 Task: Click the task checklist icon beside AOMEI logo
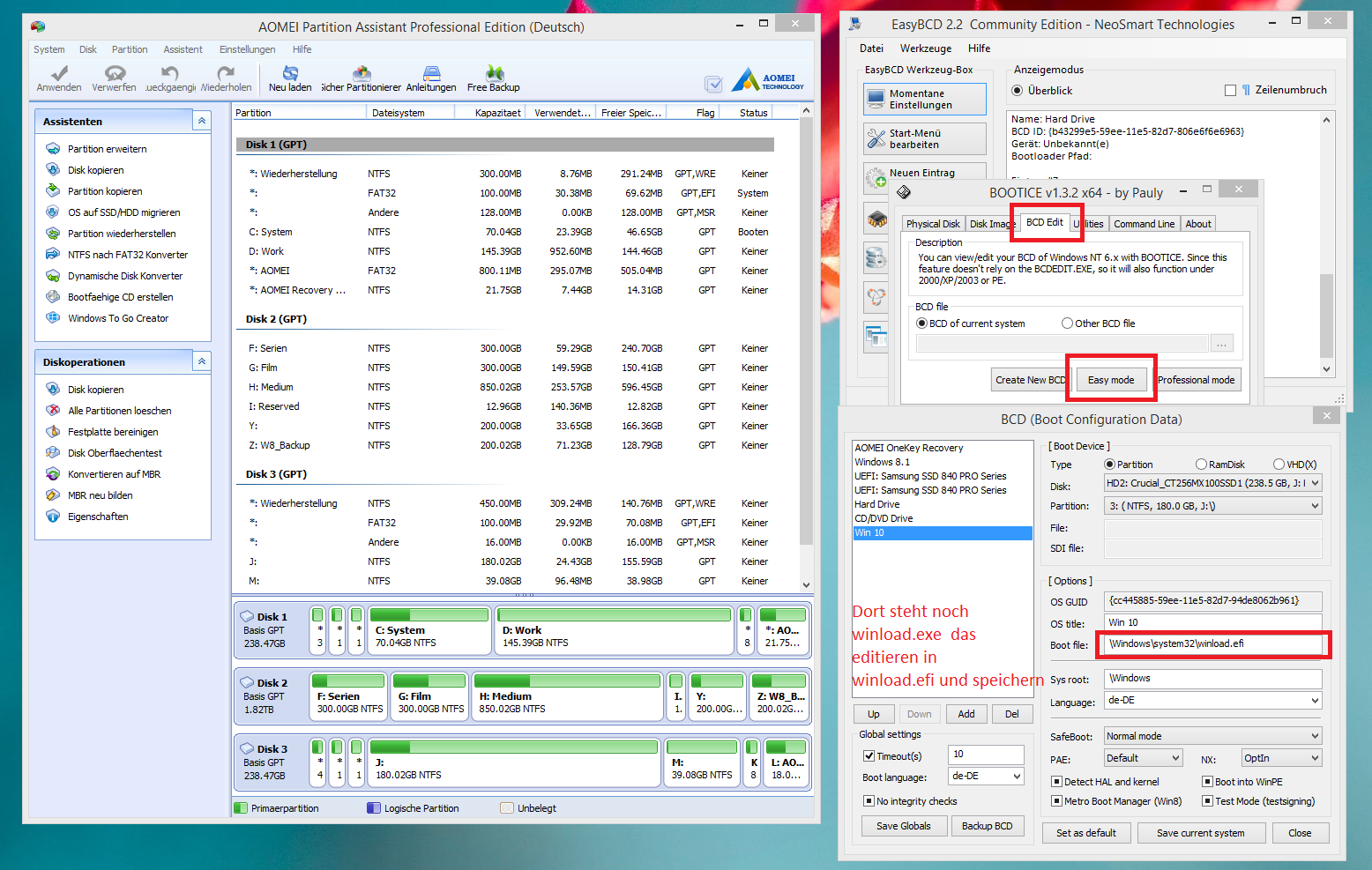(x=713, y=84)
